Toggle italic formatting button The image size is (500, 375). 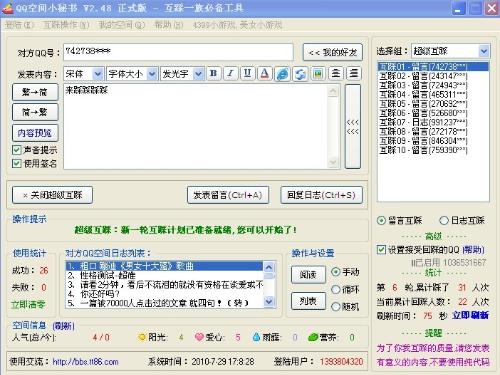(x=231, y=73)
